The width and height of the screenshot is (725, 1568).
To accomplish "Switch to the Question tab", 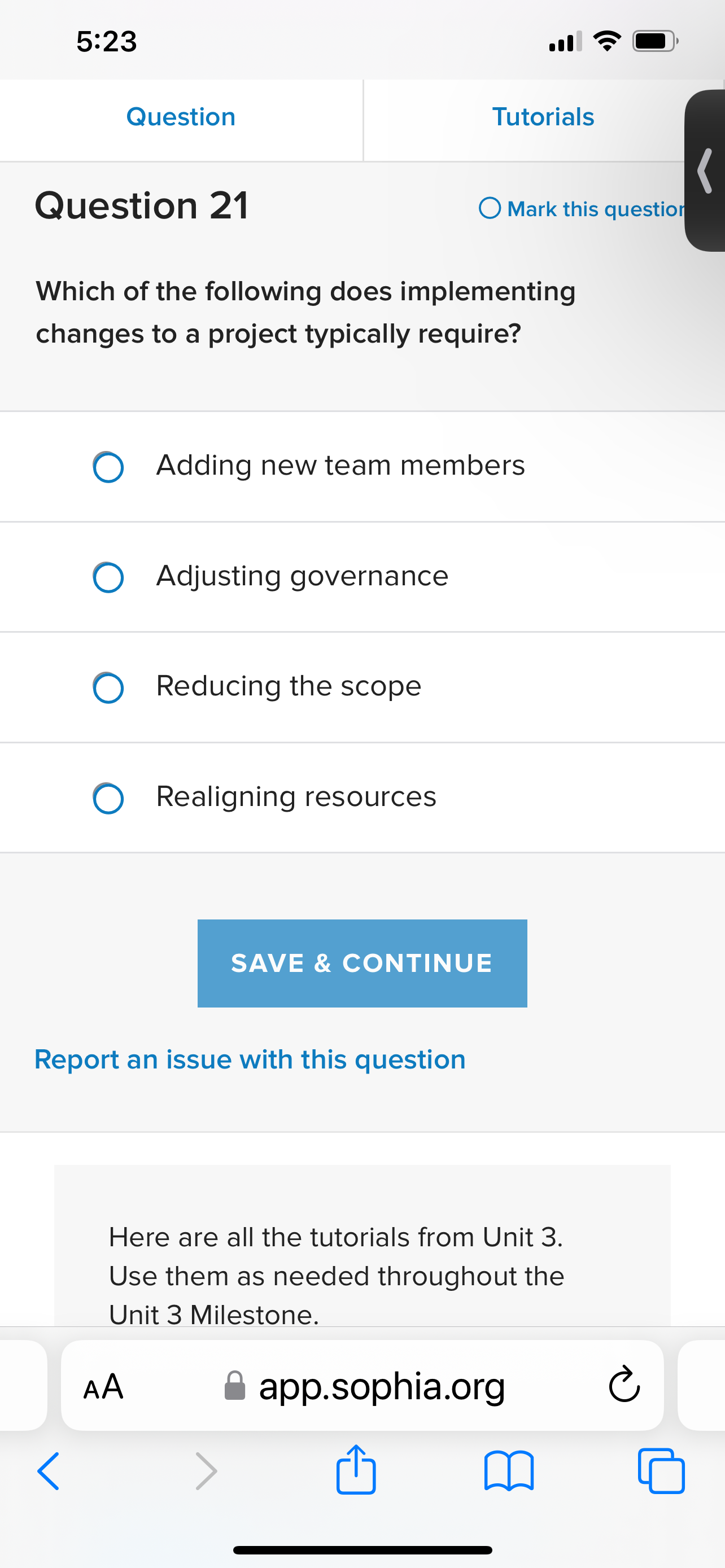I will (x=181, y=117).
